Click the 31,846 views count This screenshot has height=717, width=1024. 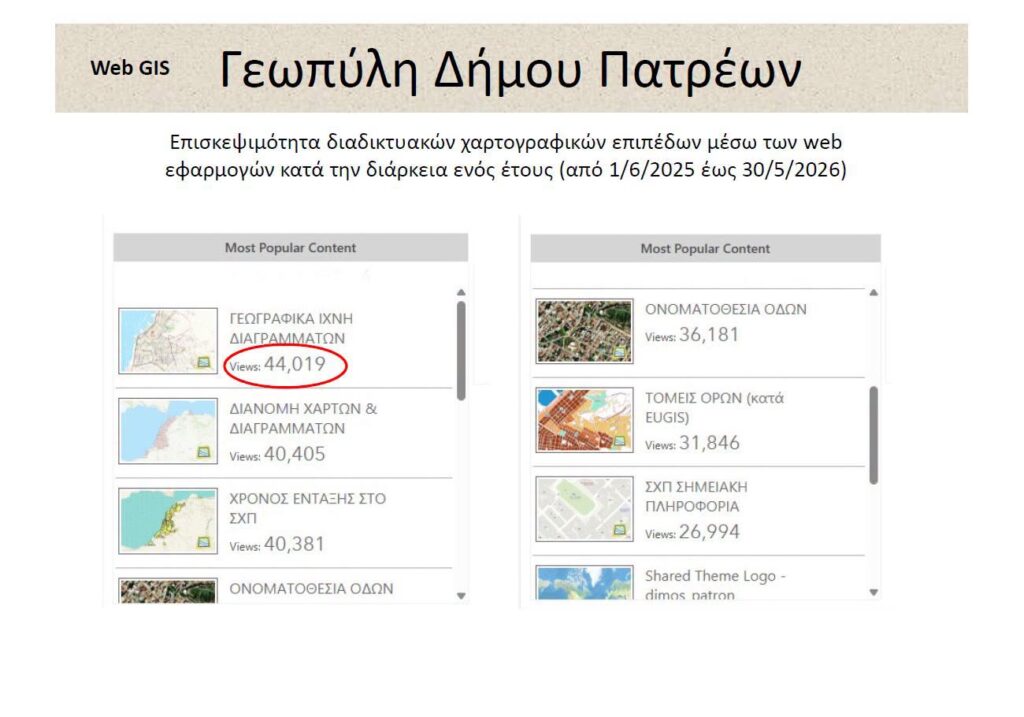[709, 443]
